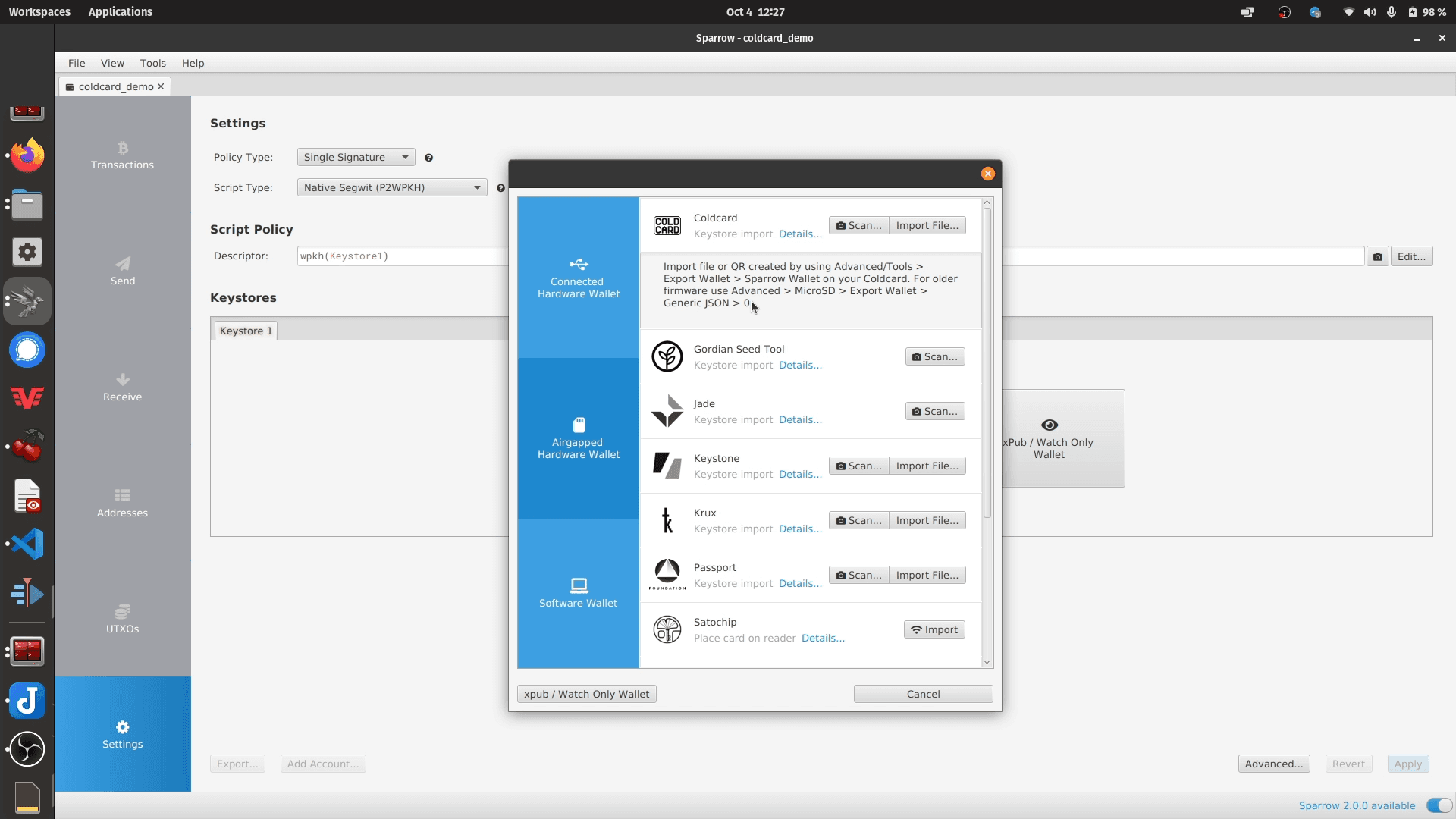Open Signal messenger from dock

(27, 350)
